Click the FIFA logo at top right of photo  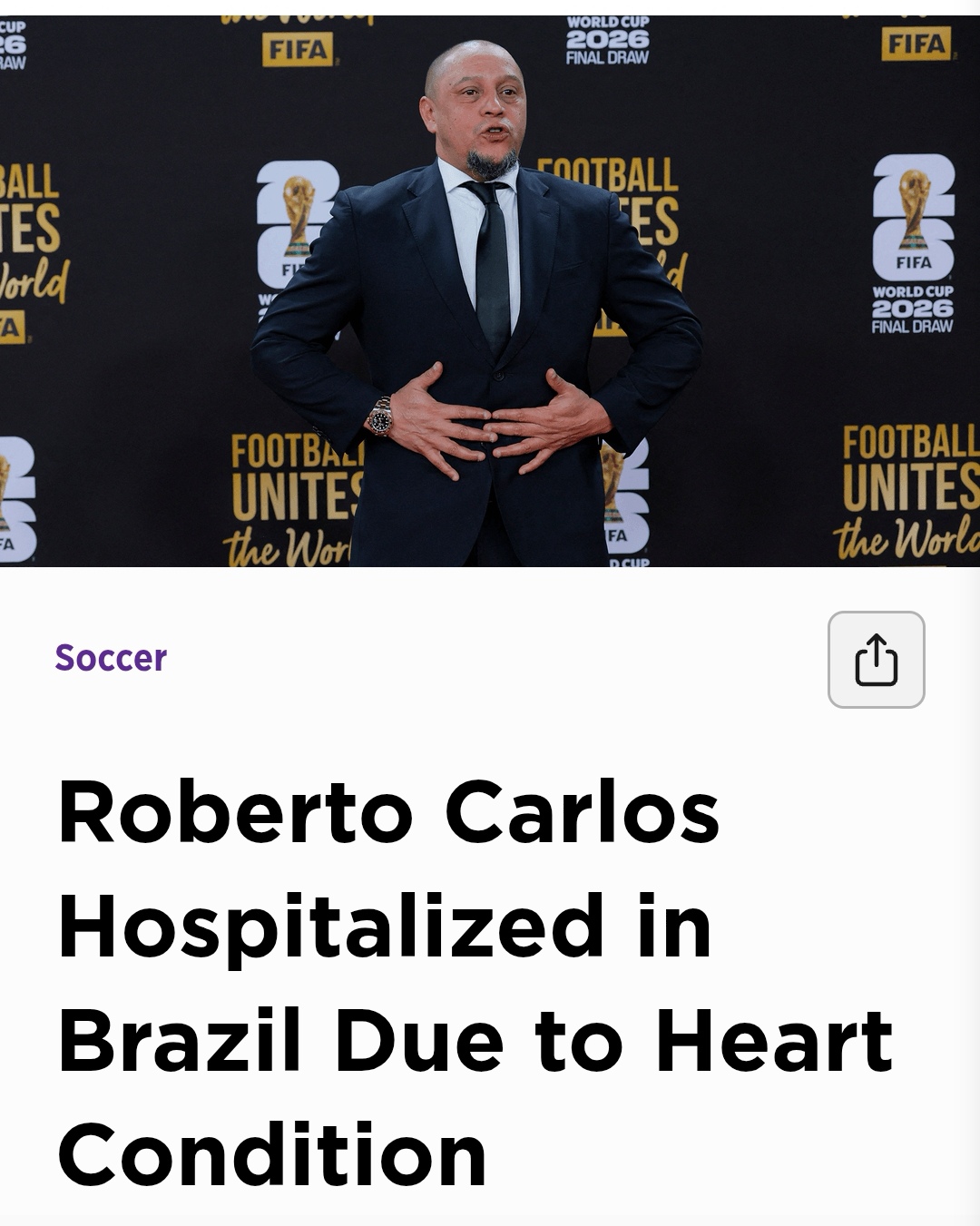coord(917,43)
